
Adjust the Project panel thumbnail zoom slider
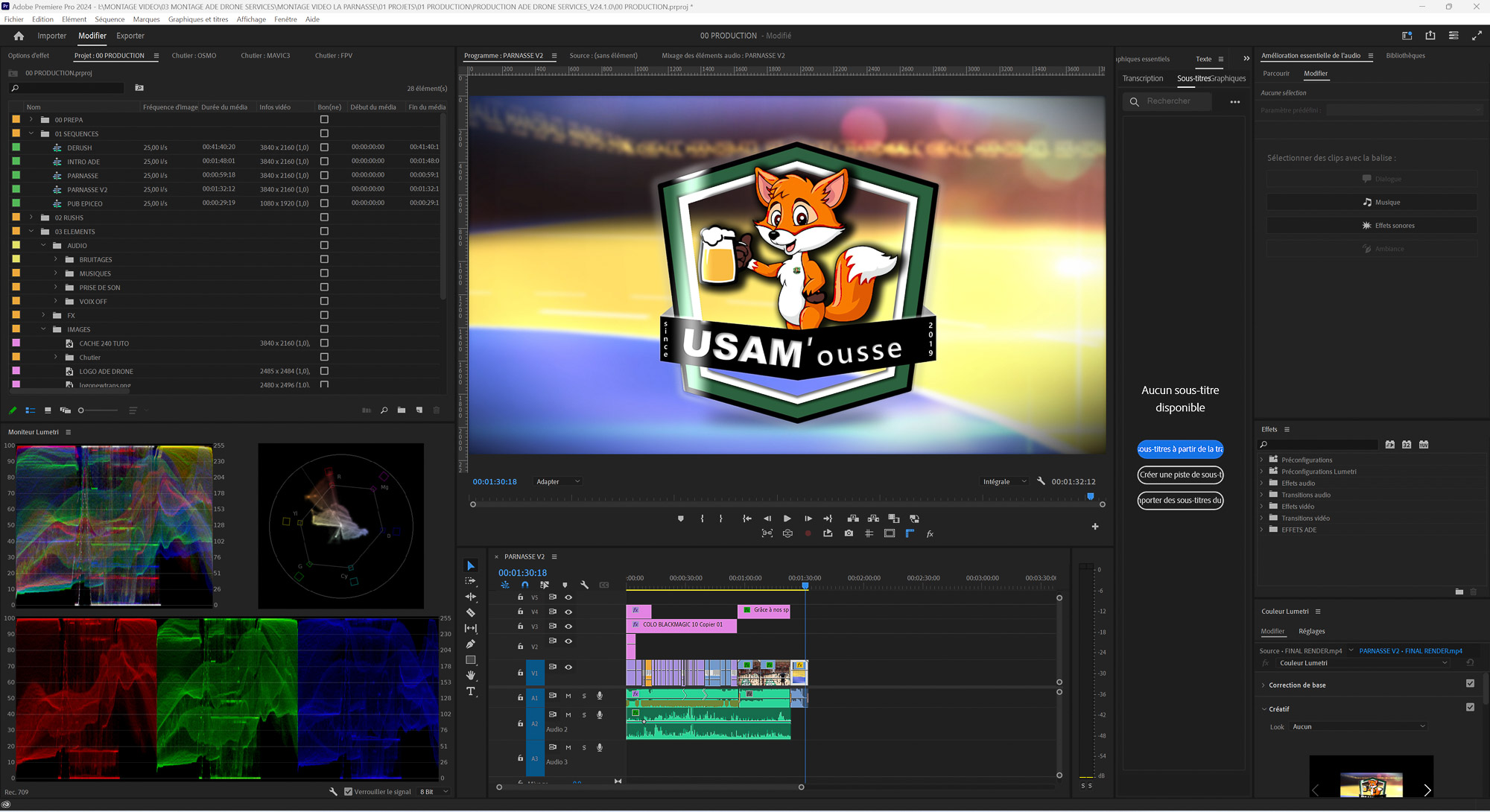(98, 410)
